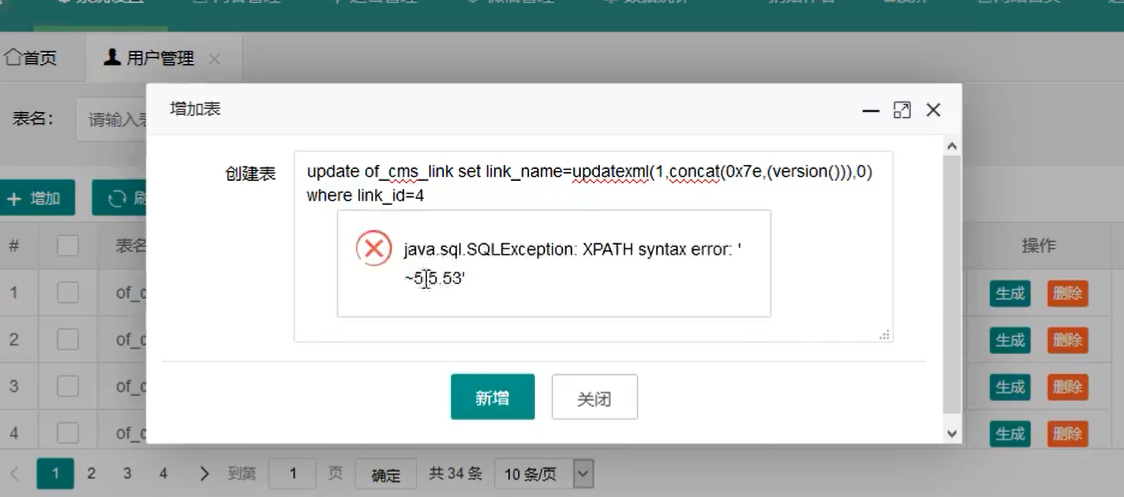Click the dialog vertical scrollbar thumb
This screenshot has height=497, width=1124.
pyautogui.click(x=952, y=283)
